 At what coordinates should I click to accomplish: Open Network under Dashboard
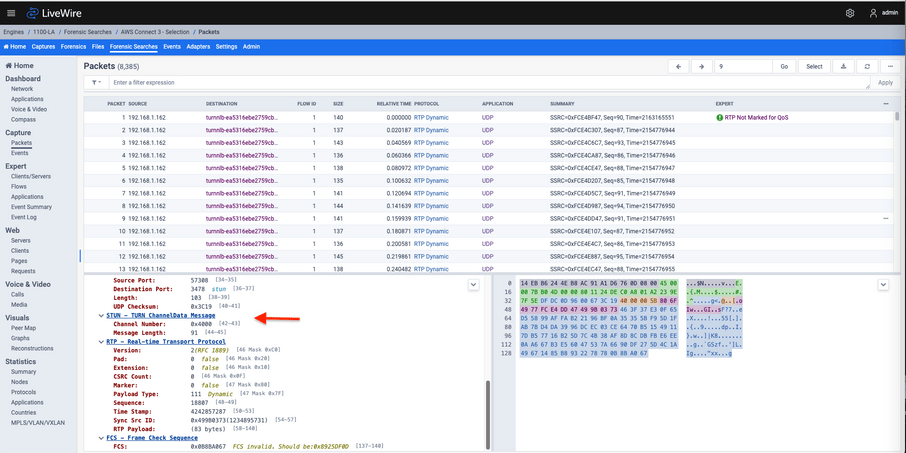(22, 89)
